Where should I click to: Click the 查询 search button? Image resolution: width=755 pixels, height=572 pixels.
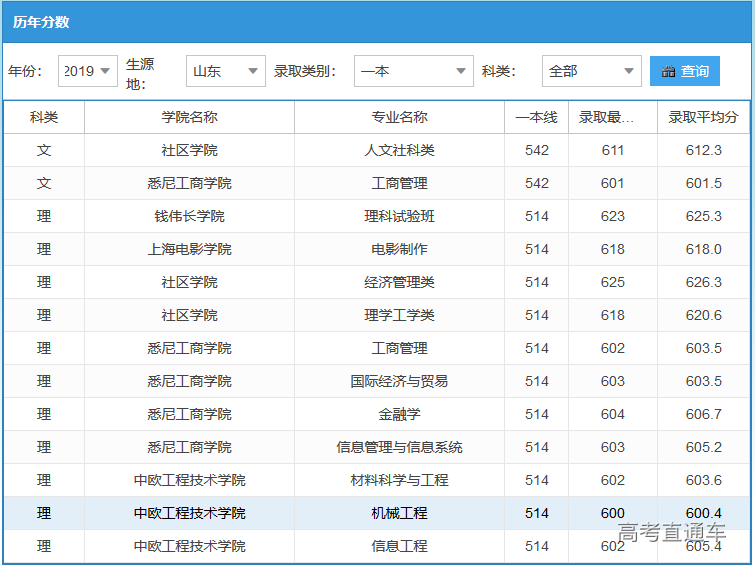(x=685, y=71)
